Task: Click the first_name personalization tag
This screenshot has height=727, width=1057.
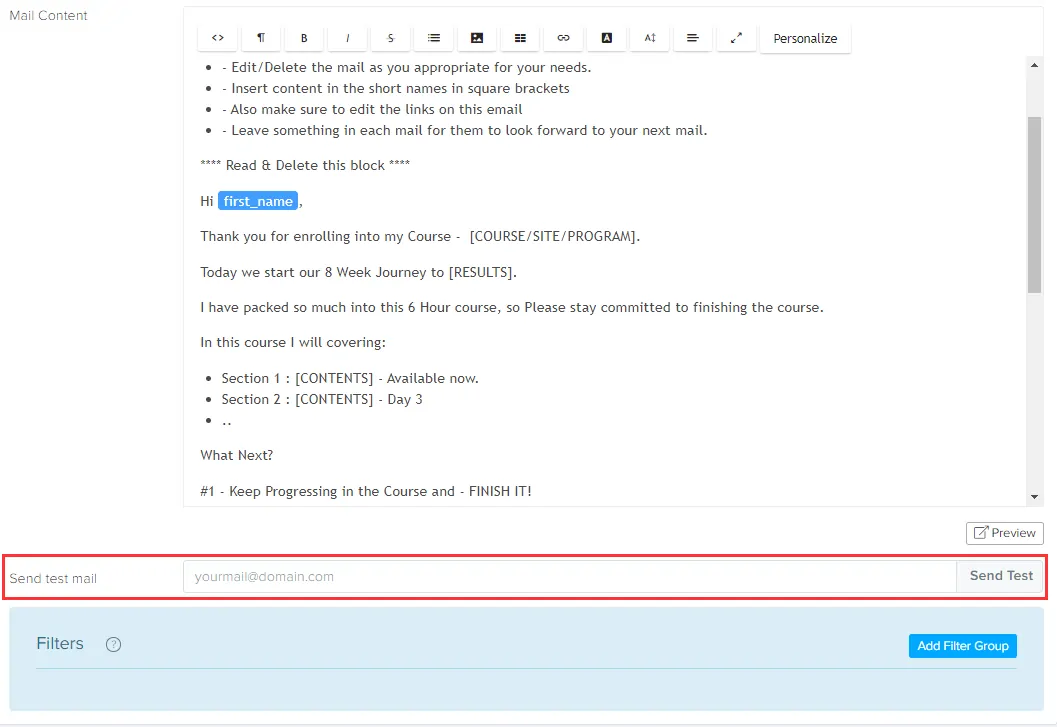Action: pos(257,200)
